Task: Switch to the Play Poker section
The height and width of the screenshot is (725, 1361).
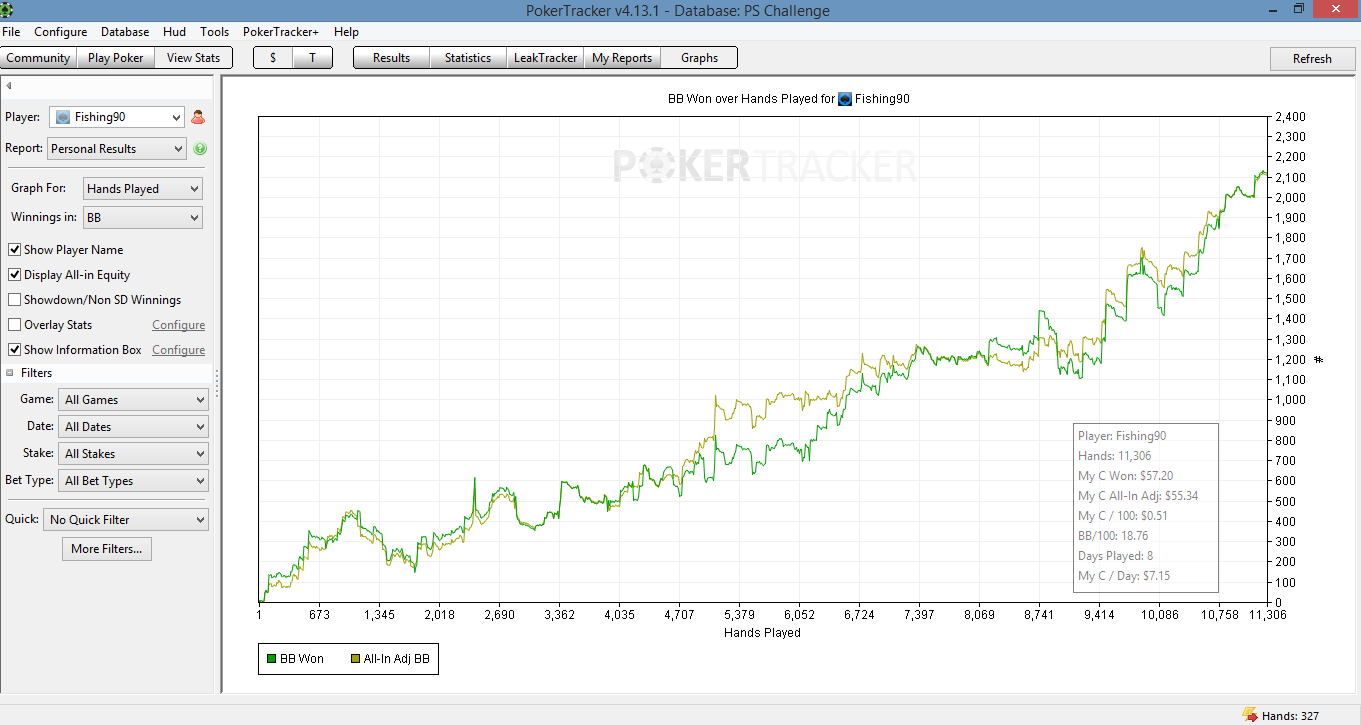Action: pos(116,58)
